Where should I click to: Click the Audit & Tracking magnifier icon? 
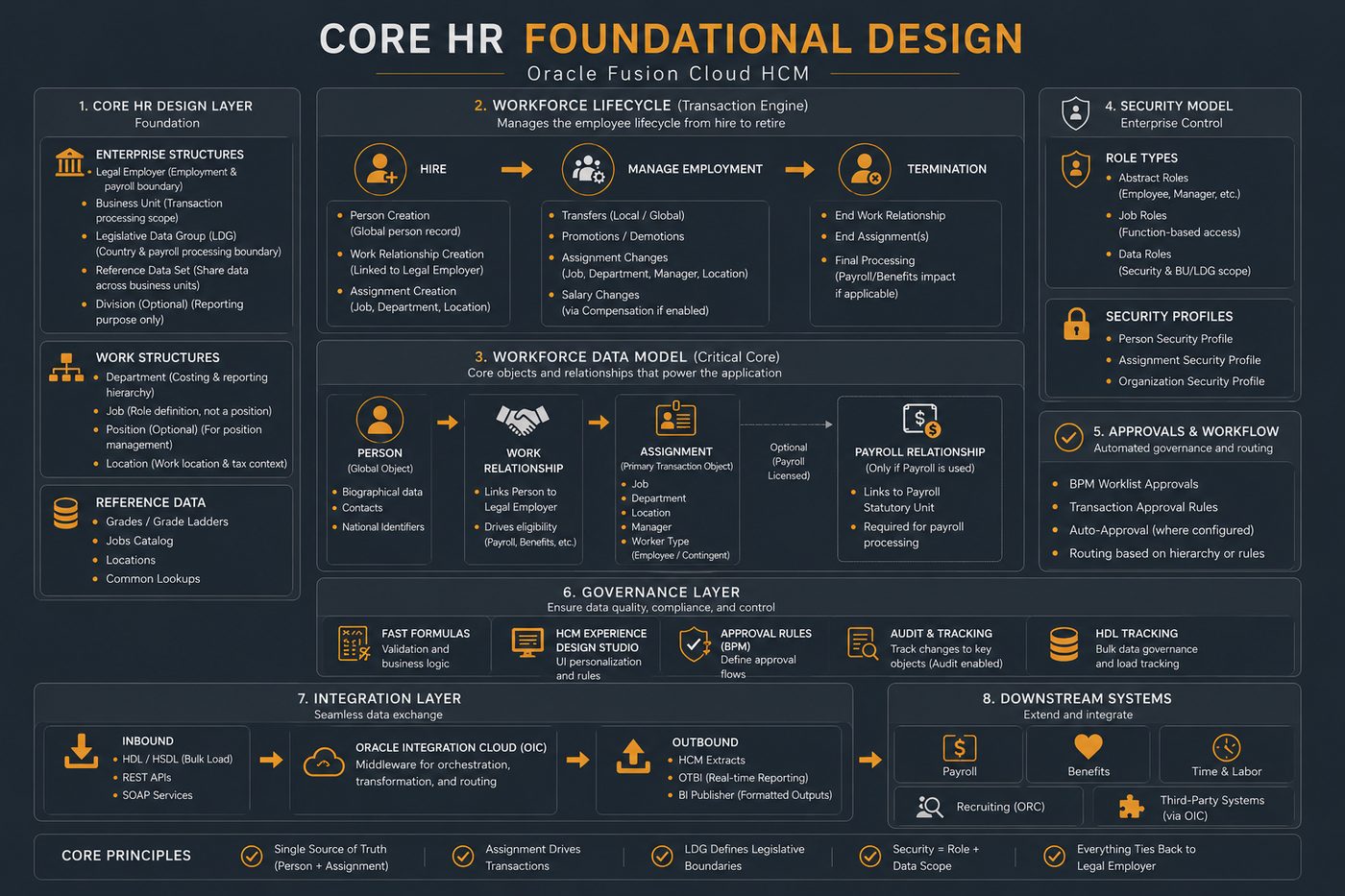click(862, 642)
